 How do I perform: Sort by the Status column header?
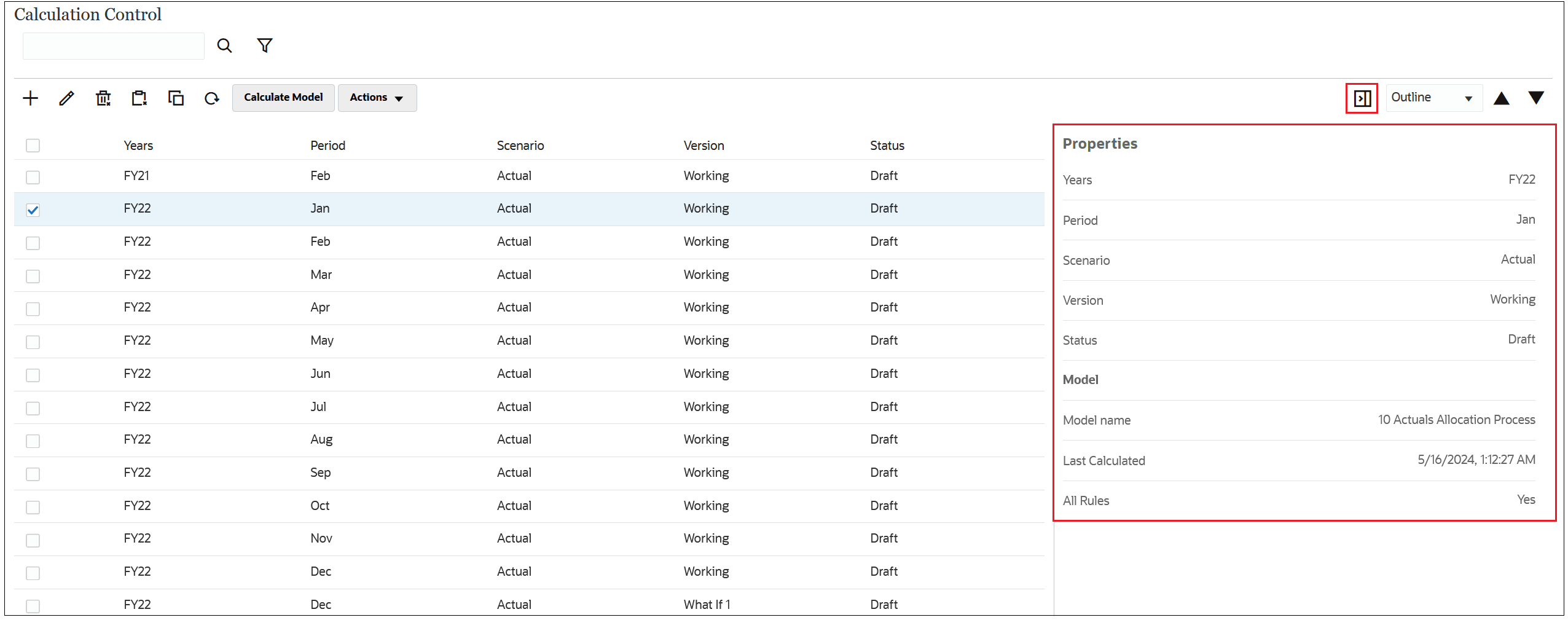(887, 145)
